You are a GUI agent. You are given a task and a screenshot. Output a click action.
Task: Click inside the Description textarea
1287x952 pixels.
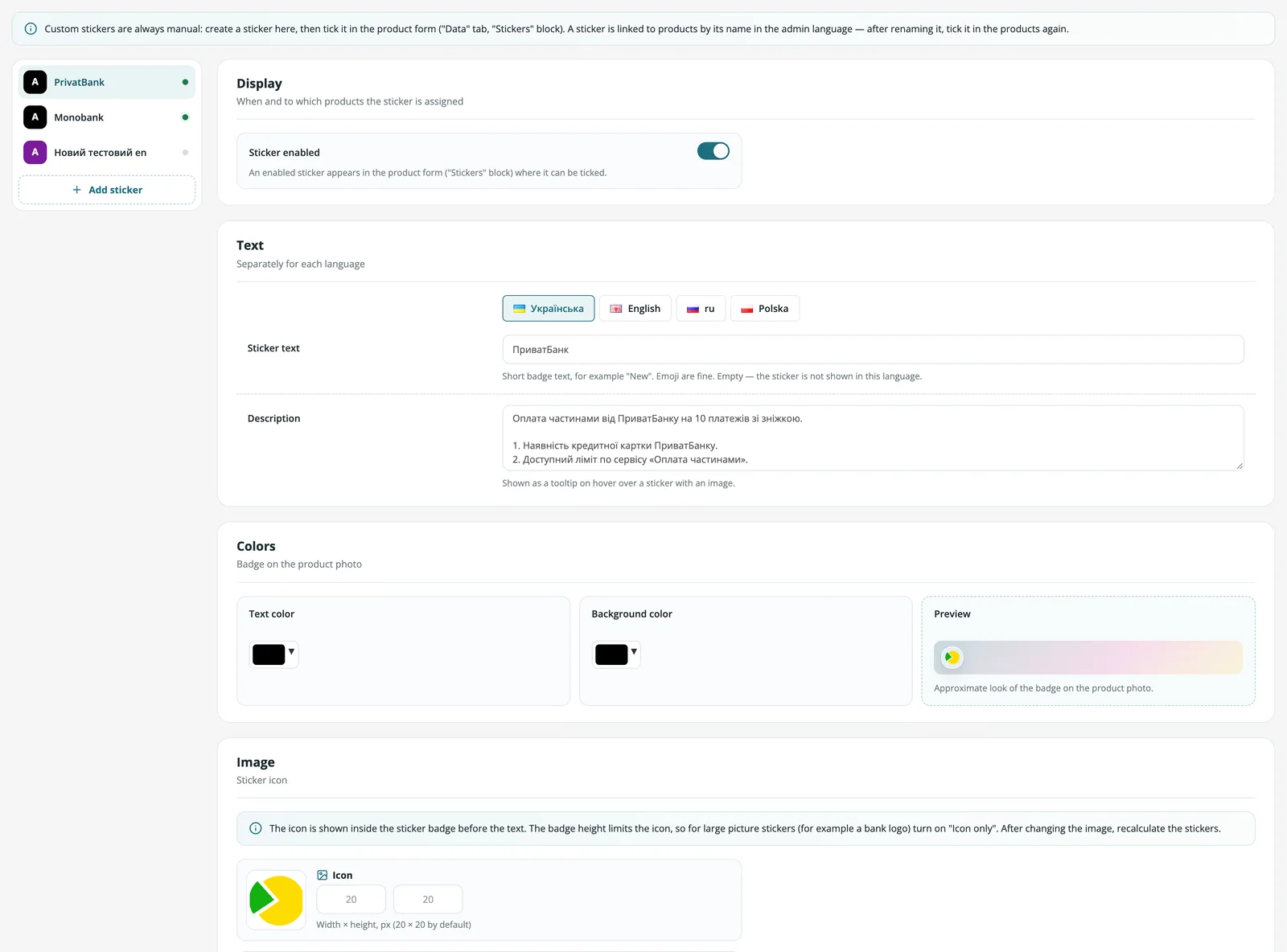[873, 438]
